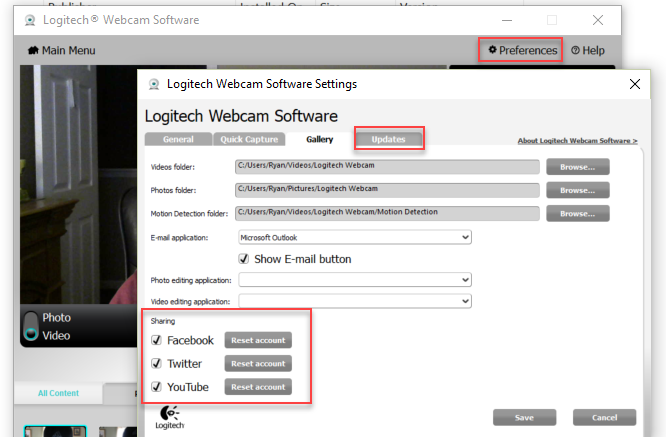Image resolution: width=666 pixels, height=437 pixels.
Task: Reset the Facebook account
Action: click(258, 340)
